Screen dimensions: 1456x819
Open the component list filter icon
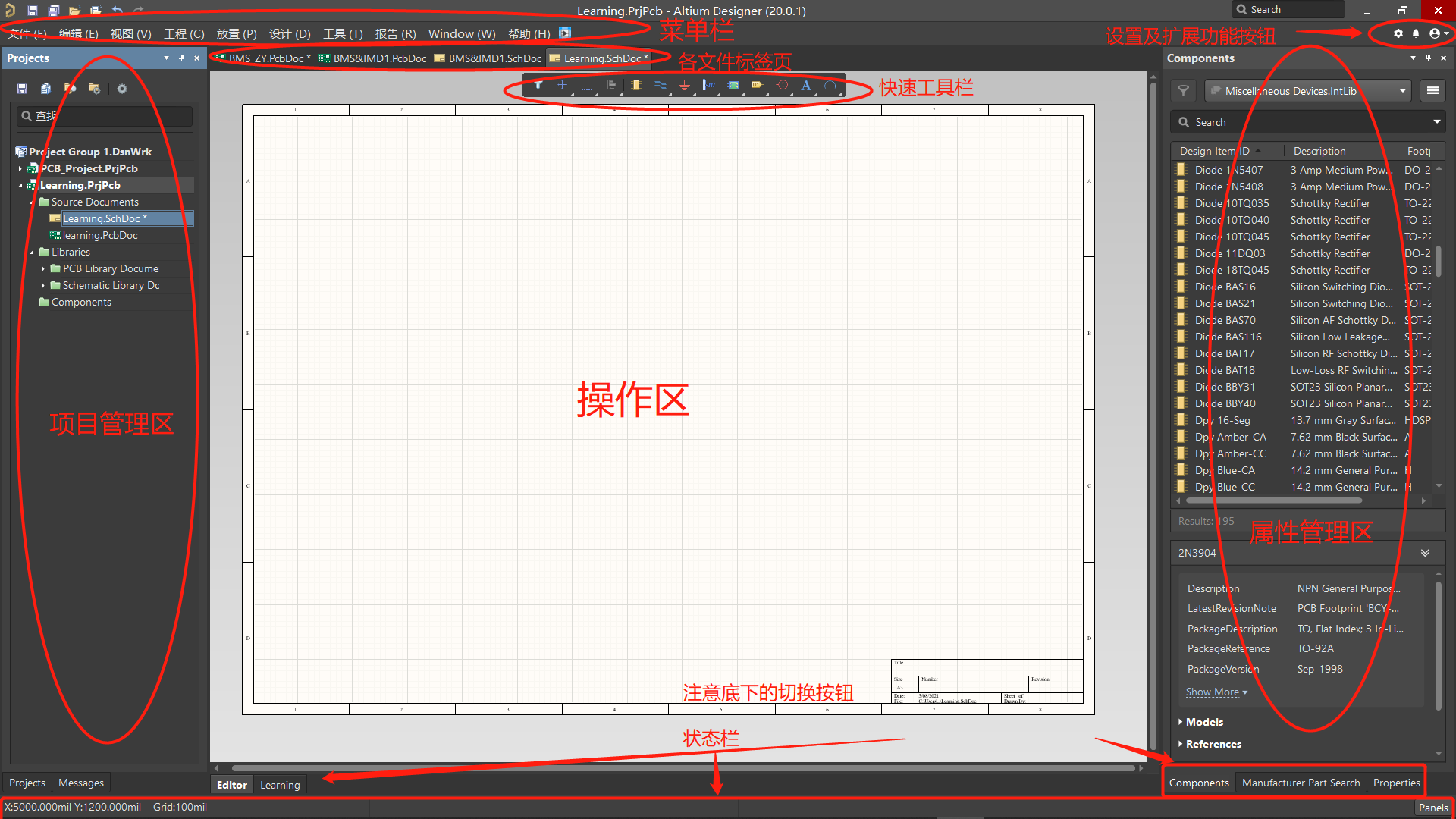pos(1183,90)
